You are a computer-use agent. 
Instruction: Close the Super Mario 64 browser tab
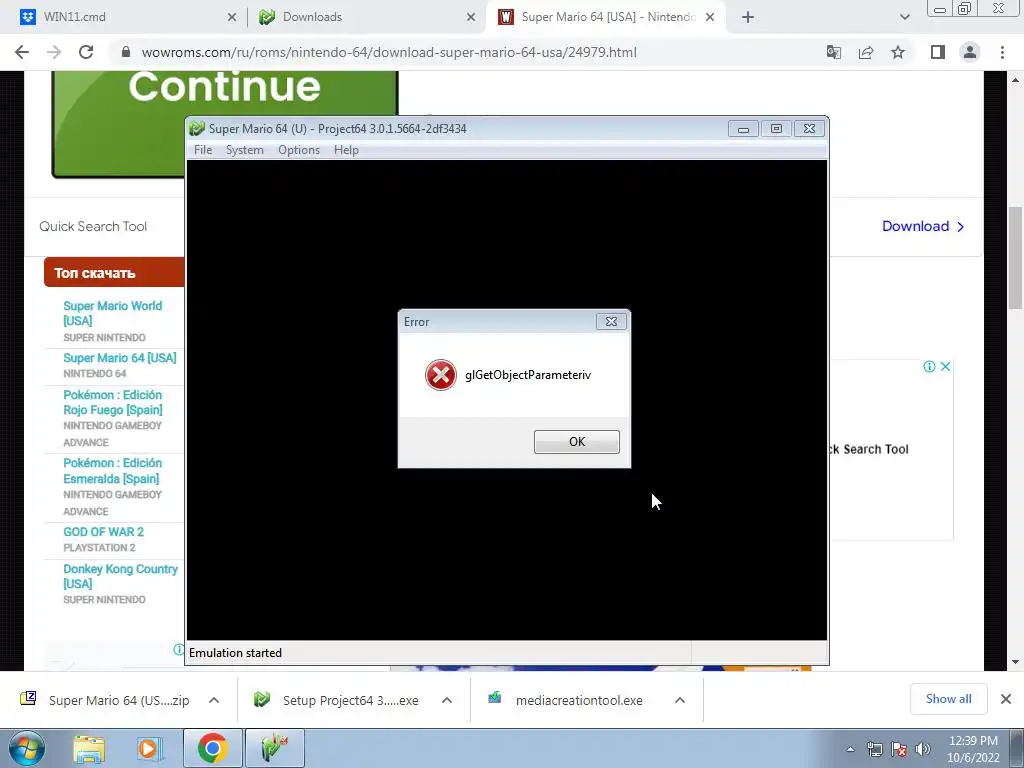711,17
